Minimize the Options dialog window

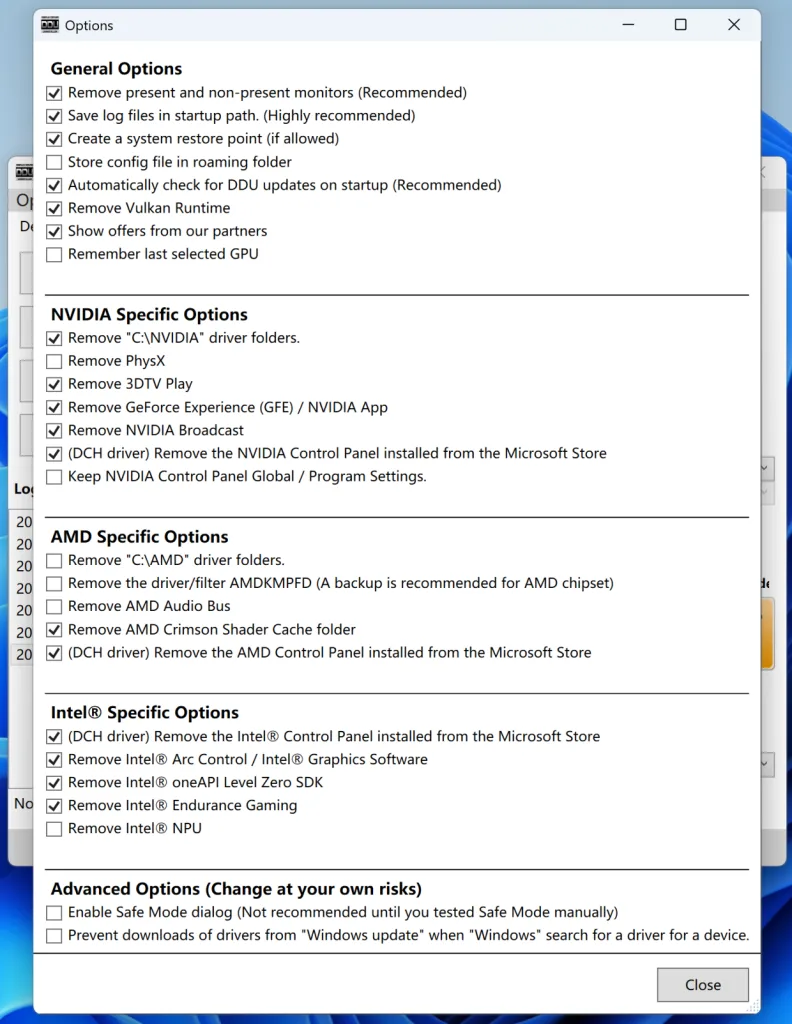(627, 25)
